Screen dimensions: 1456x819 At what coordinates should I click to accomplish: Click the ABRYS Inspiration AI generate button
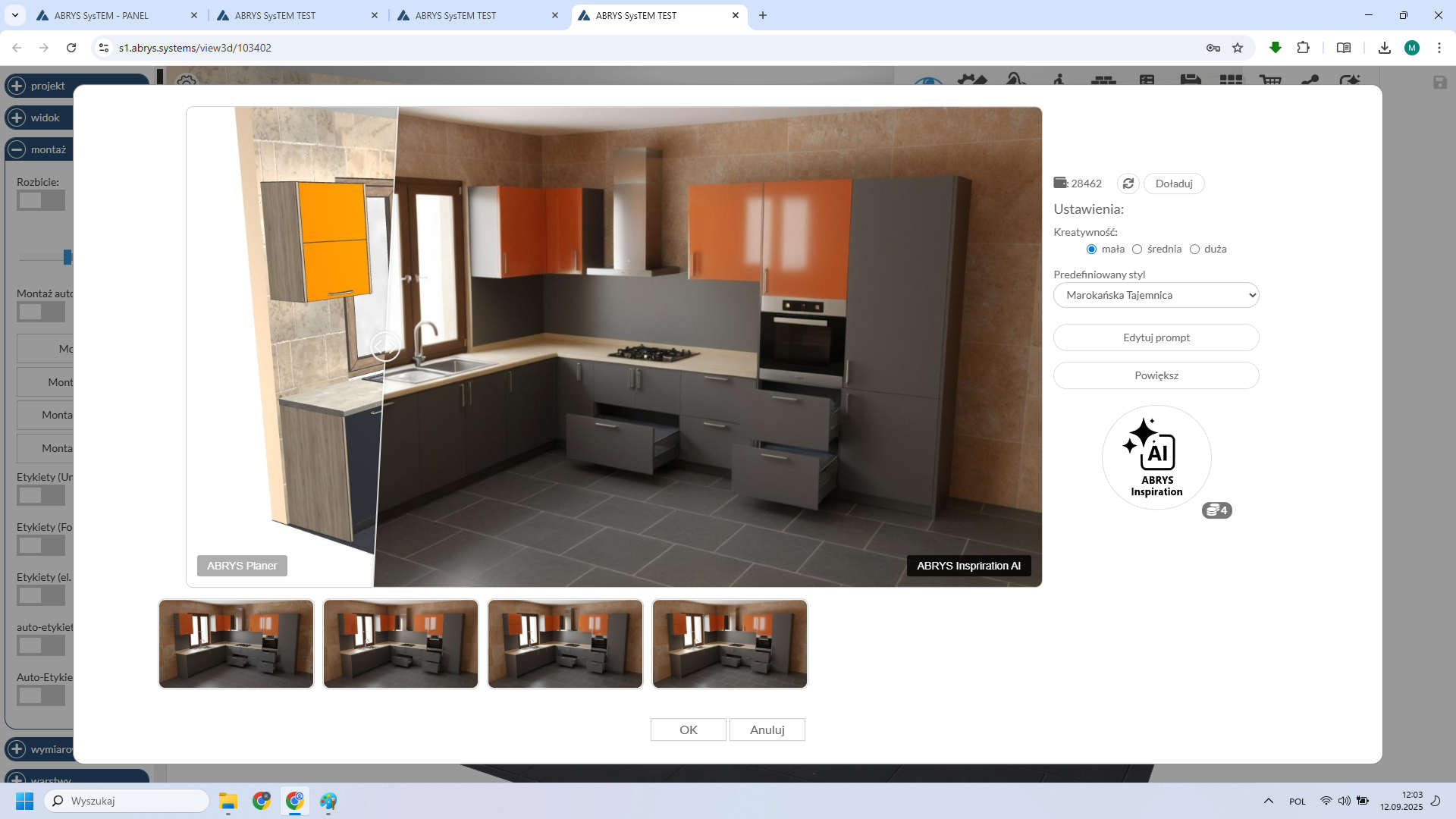click(x=1156, y=457)
